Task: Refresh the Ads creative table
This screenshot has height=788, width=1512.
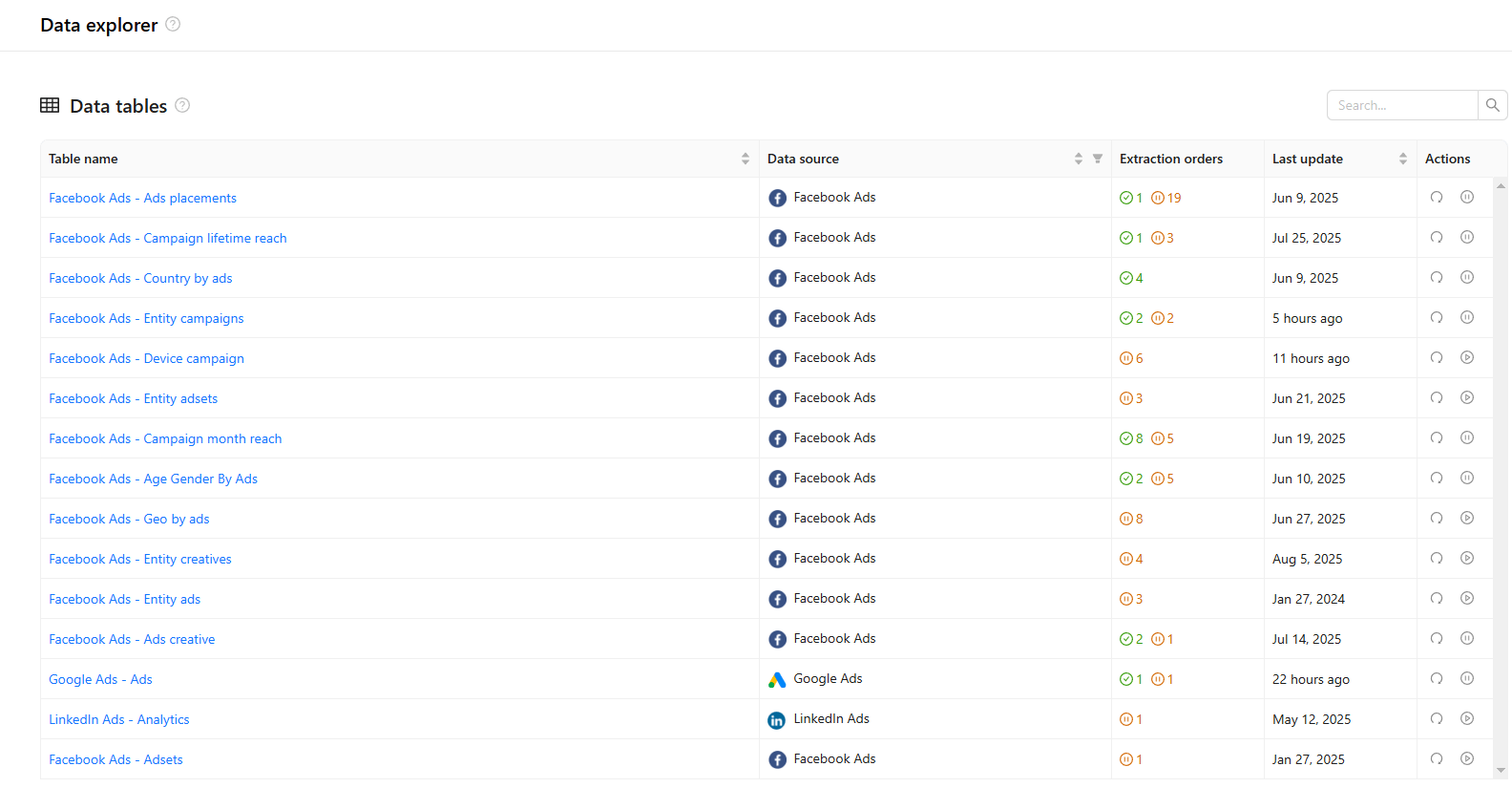Action: coord(1437,638)
